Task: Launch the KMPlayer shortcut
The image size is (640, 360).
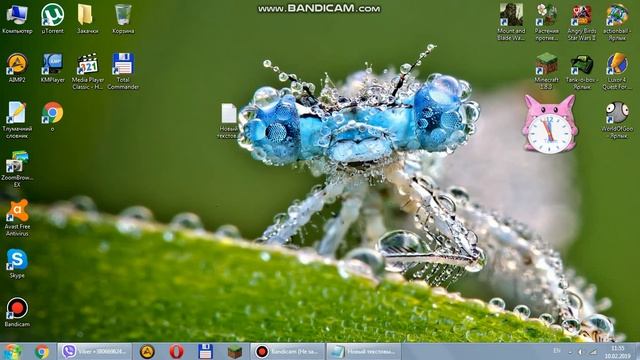Action: [x=52, y=67]
